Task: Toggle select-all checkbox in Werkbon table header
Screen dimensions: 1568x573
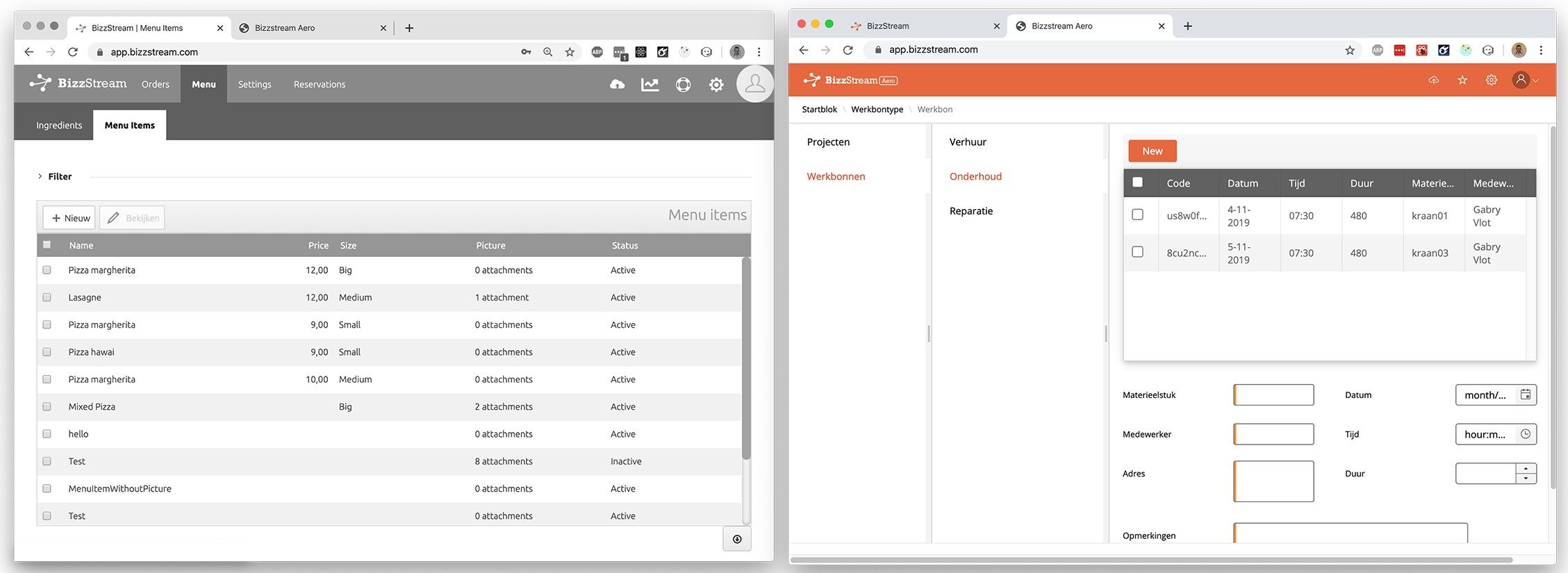Action: [x=1137, y=182]
